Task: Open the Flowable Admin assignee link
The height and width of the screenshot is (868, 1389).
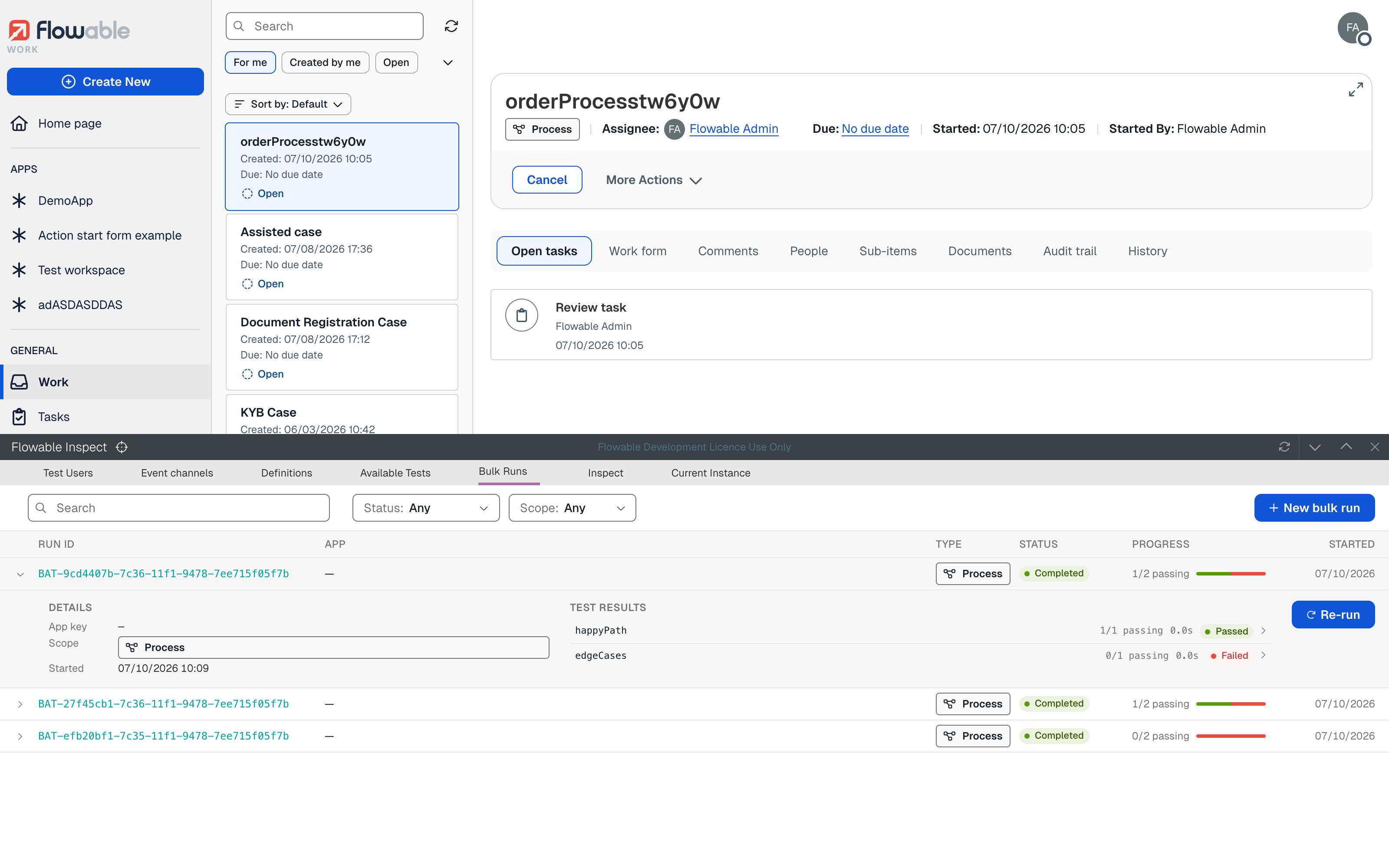Action: click(734, 129)
